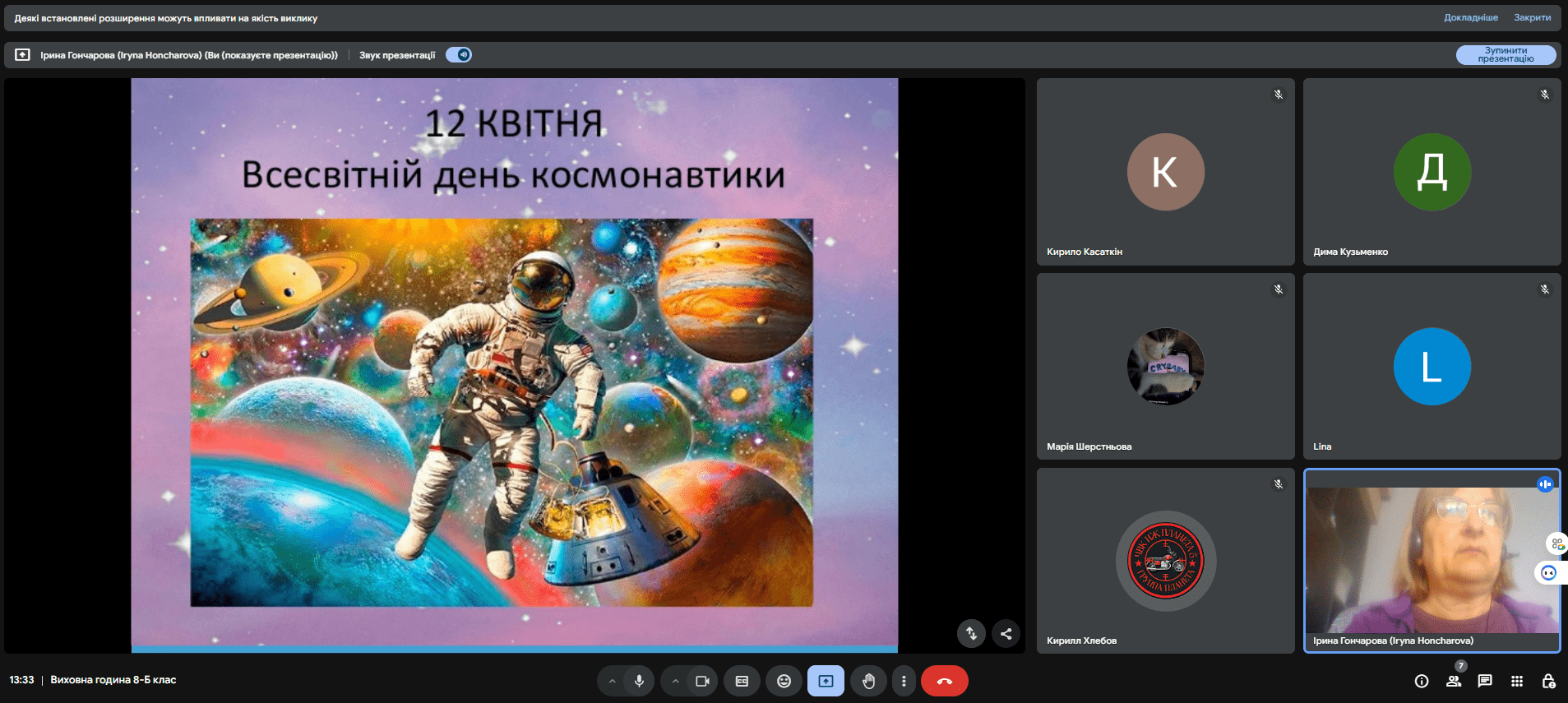Open the chat panel icon
This screenshot has width=1568, height=703.
tap(1485, 681)
